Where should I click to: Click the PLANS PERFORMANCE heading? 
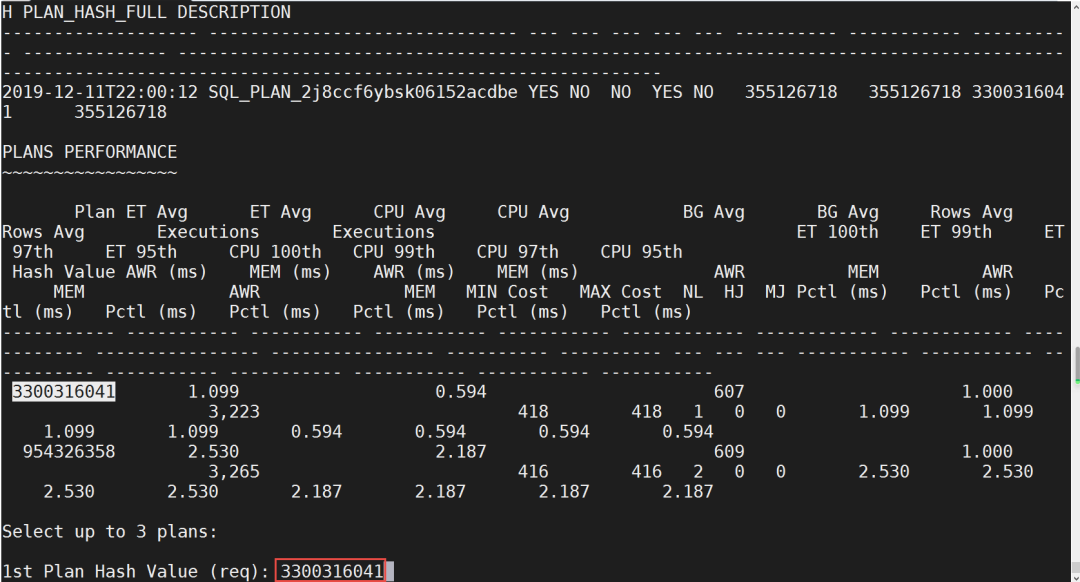click(x=90, y=152)
